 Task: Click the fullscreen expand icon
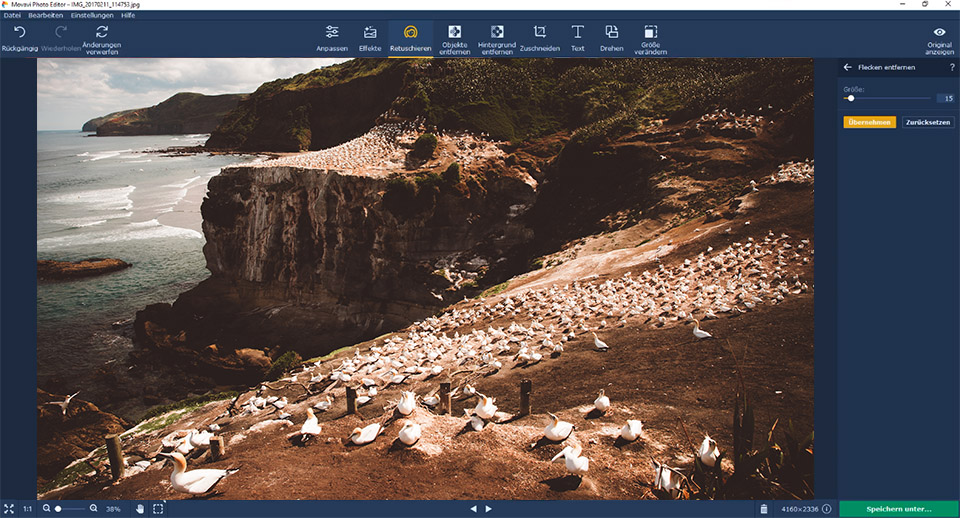[9, 509]
